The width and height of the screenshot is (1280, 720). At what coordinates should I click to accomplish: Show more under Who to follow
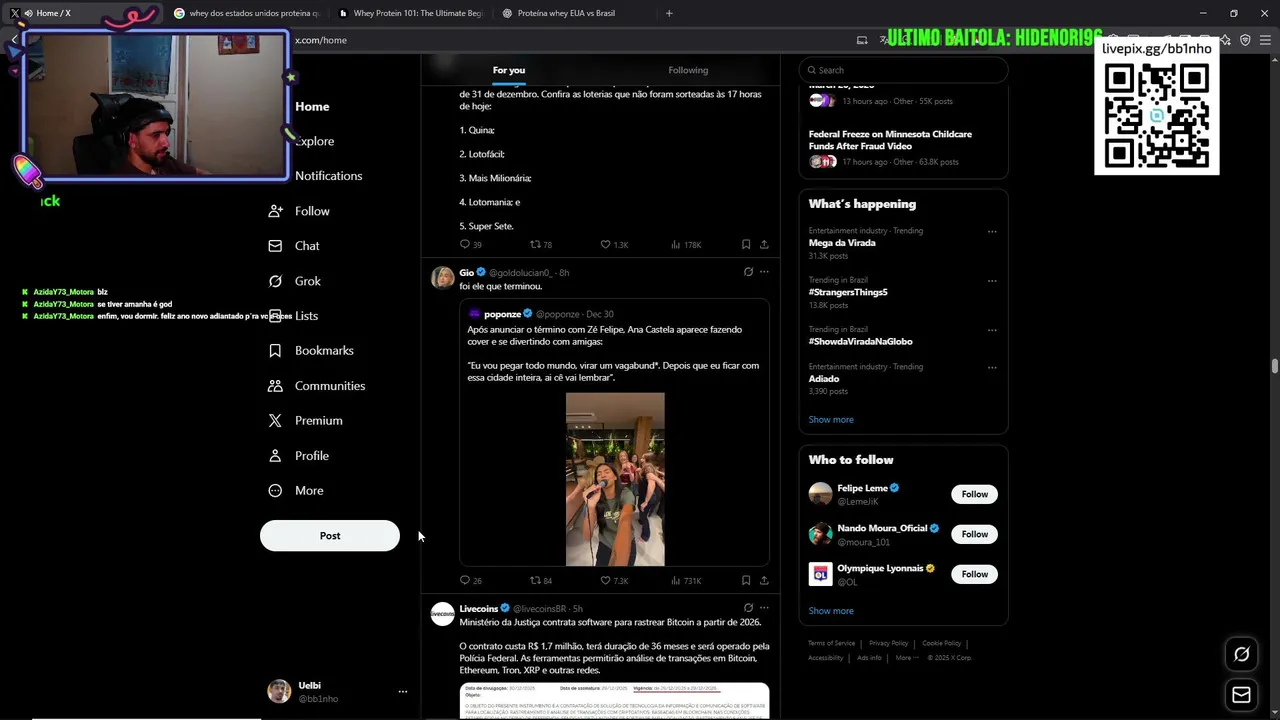(x=831, y=611)
